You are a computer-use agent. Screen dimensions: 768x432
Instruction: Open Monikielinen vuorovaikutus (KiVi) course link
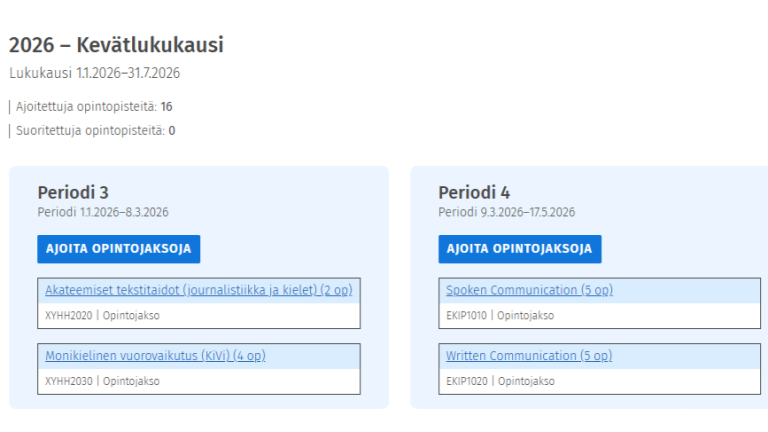coord(155,355)
